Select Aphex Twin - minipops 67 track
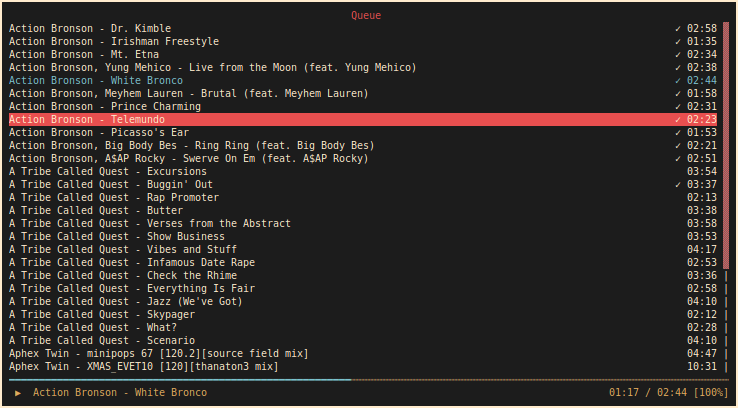This screenshot has height=408, width=738. pyautogui.click(x=159, y=354)
